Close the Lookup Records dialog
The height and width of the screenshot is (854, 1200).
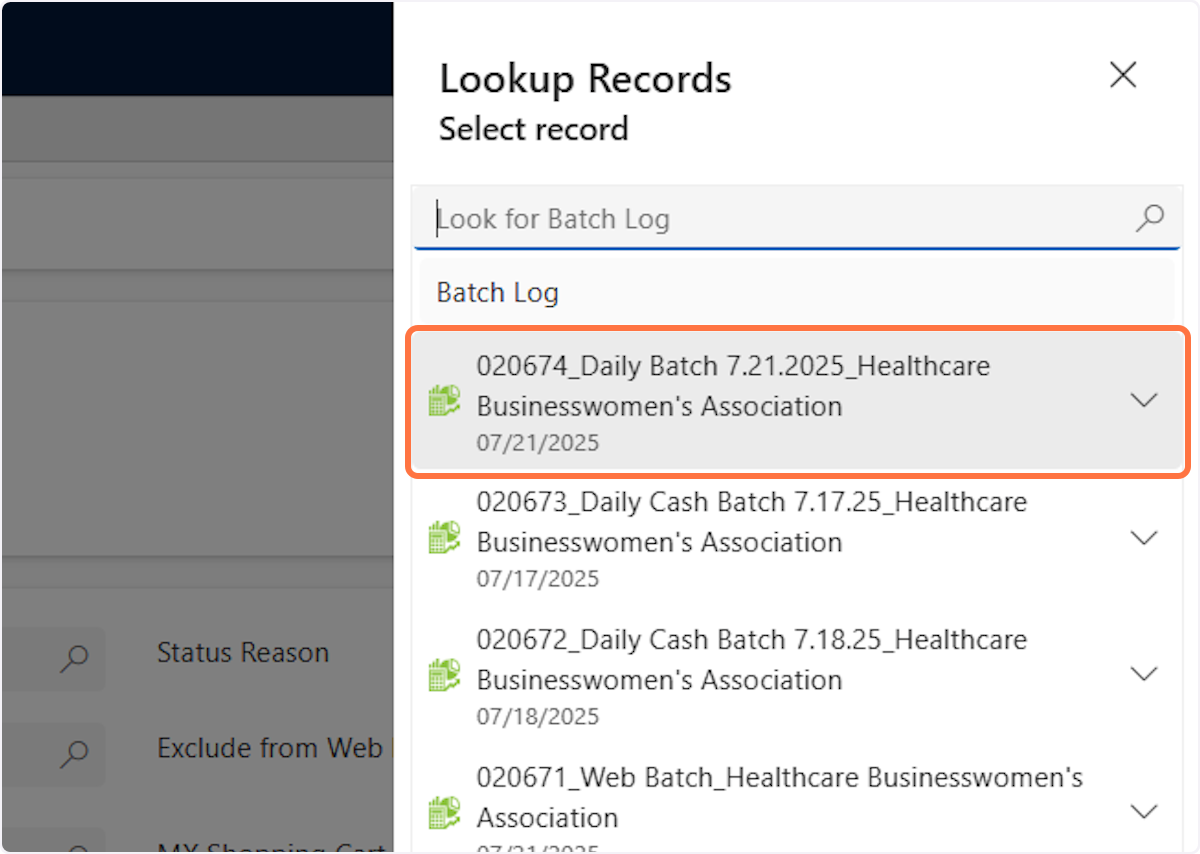click(x=1123, y=75)
